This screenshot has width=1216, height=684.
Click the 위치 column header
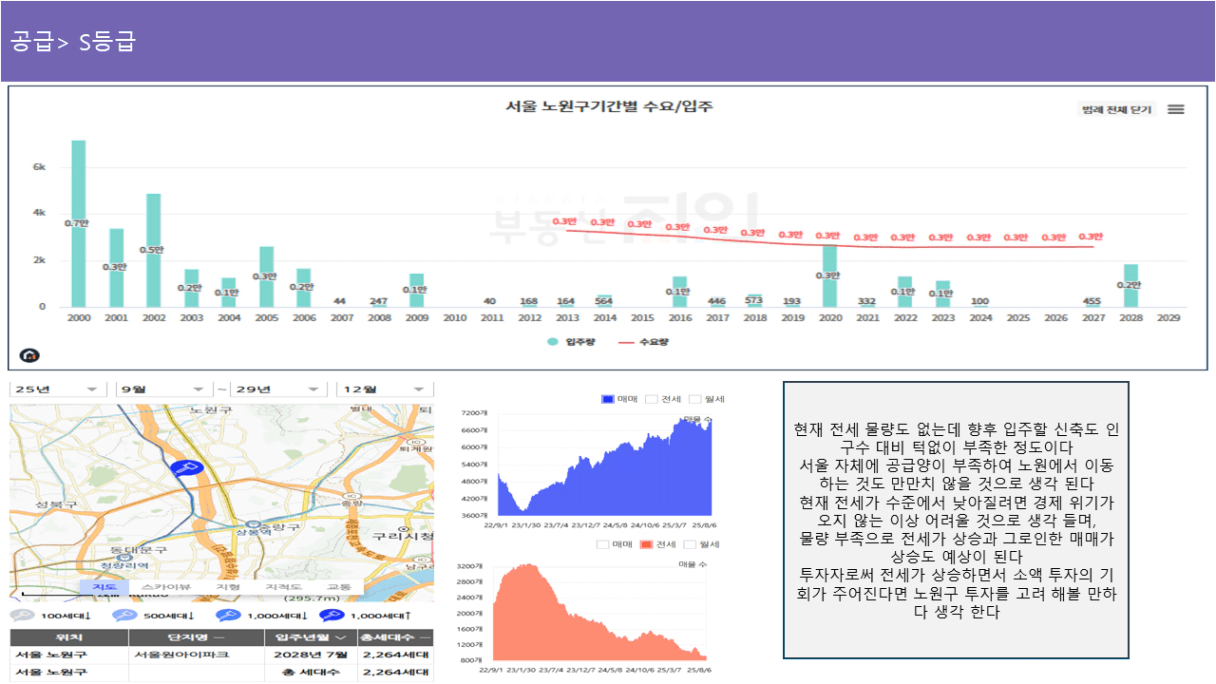pos(69,637)
